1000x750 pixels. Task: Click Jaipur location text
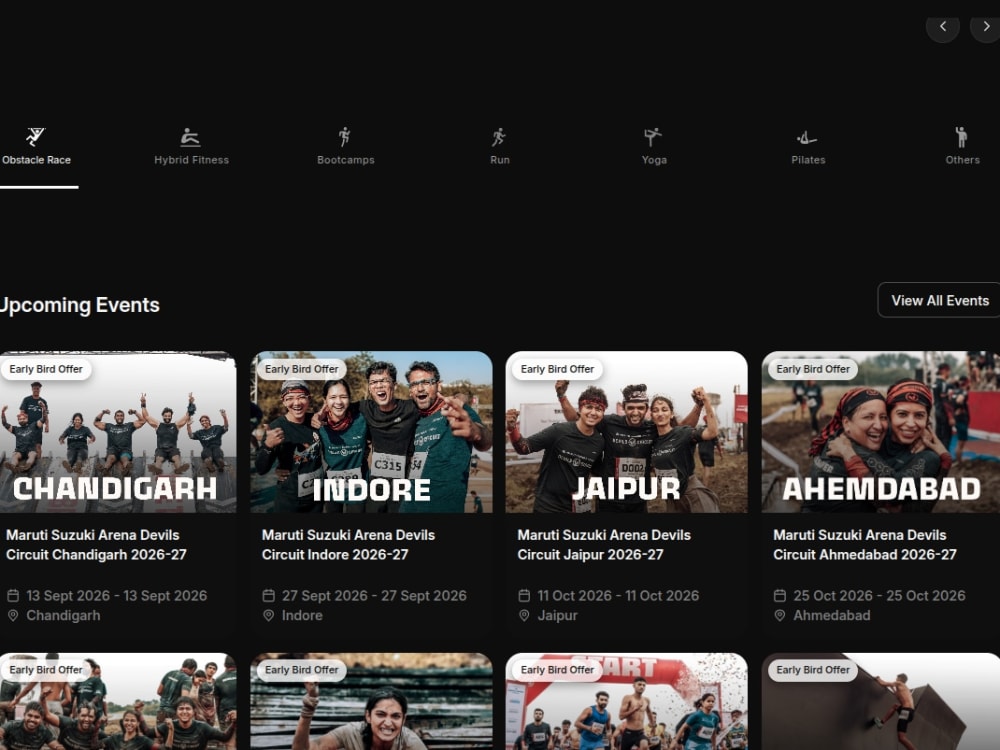click(x=557, y=615)
